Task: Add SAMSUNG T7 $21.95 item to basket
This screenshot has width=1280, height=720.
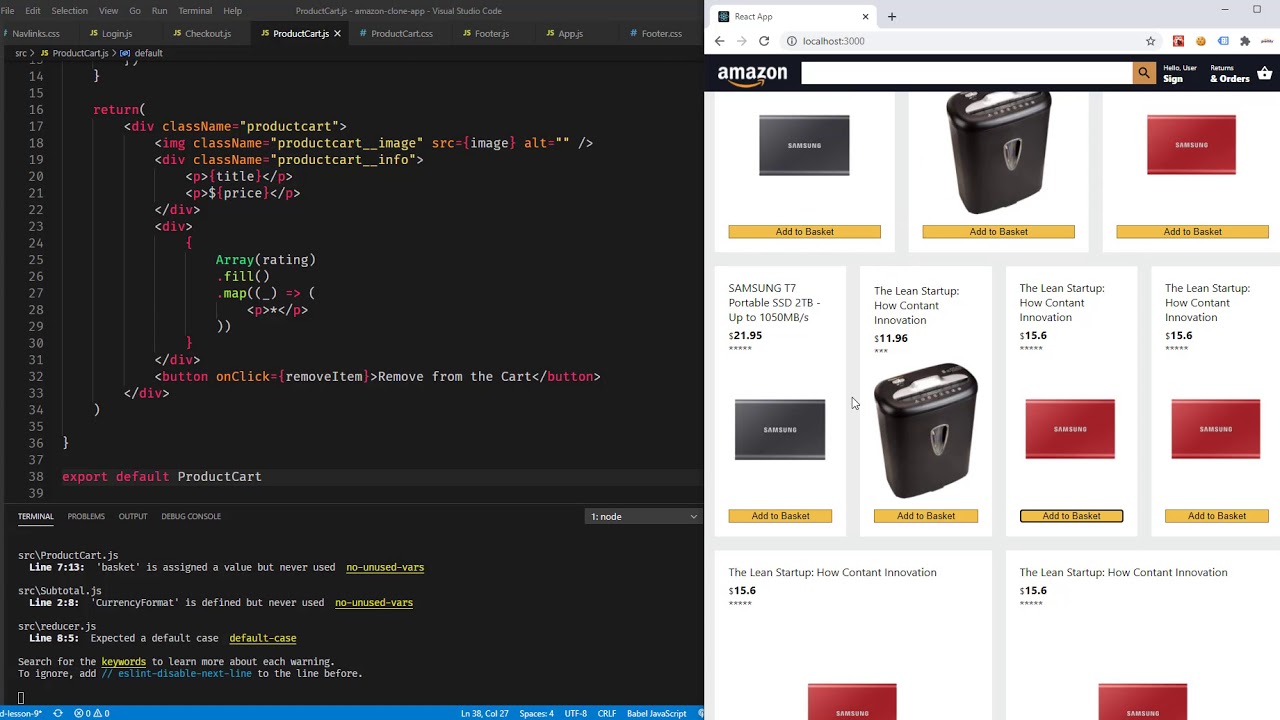Action: point(780,516)
